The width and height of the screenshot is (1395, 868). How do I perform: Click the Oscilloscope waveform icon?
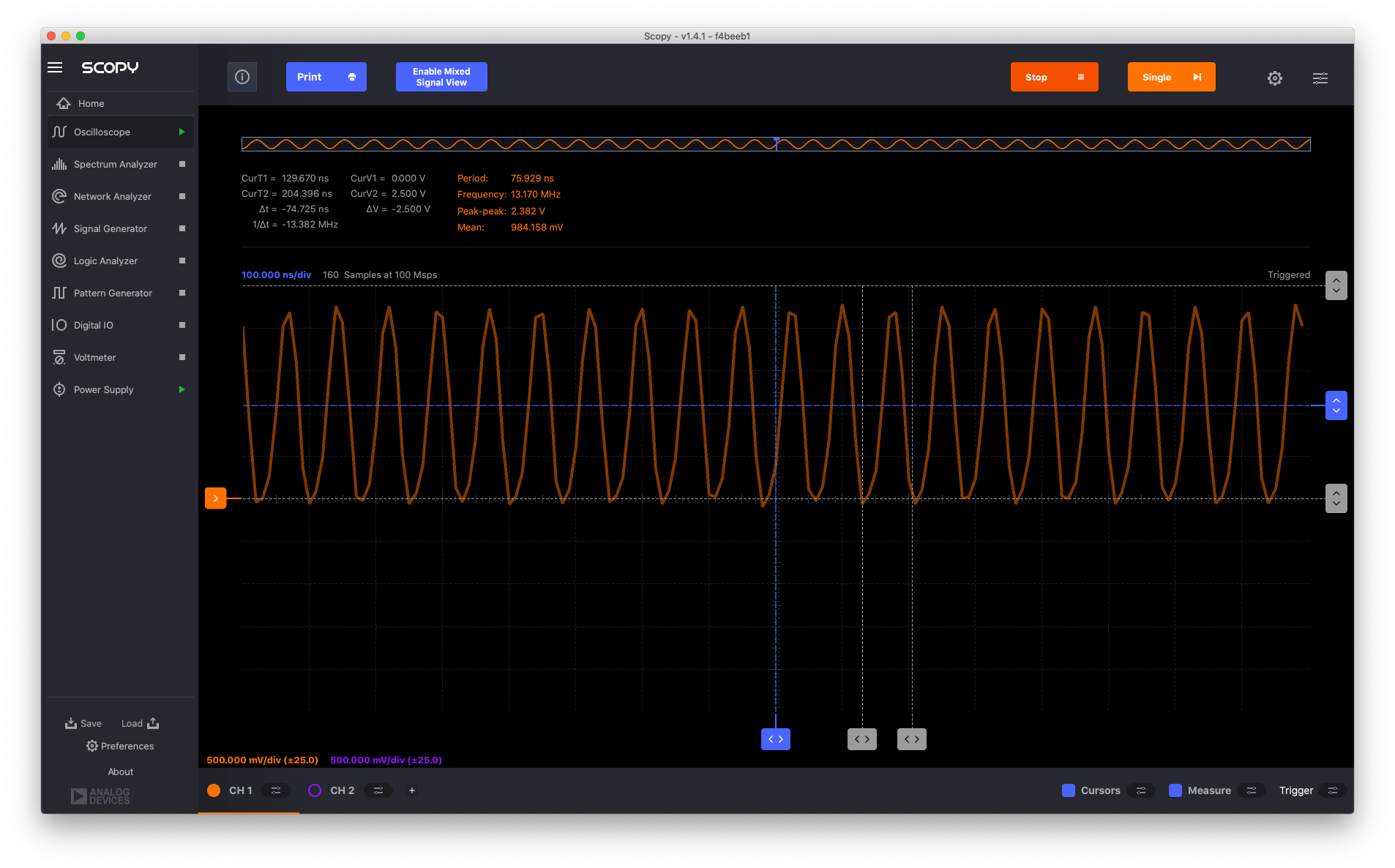pyautogui.click(x=59, y=132)
